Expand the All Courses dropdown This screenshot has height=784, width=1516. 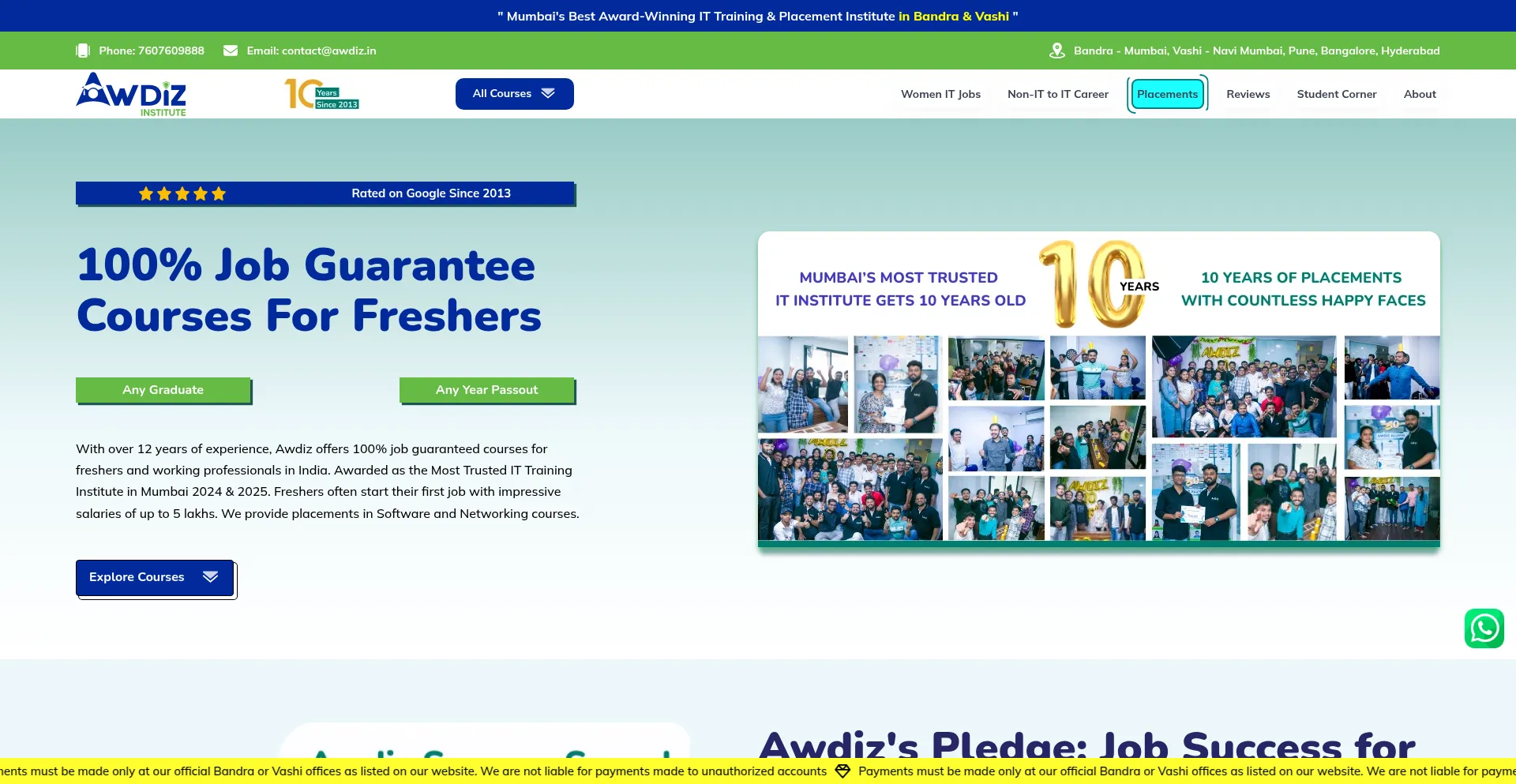514,94
